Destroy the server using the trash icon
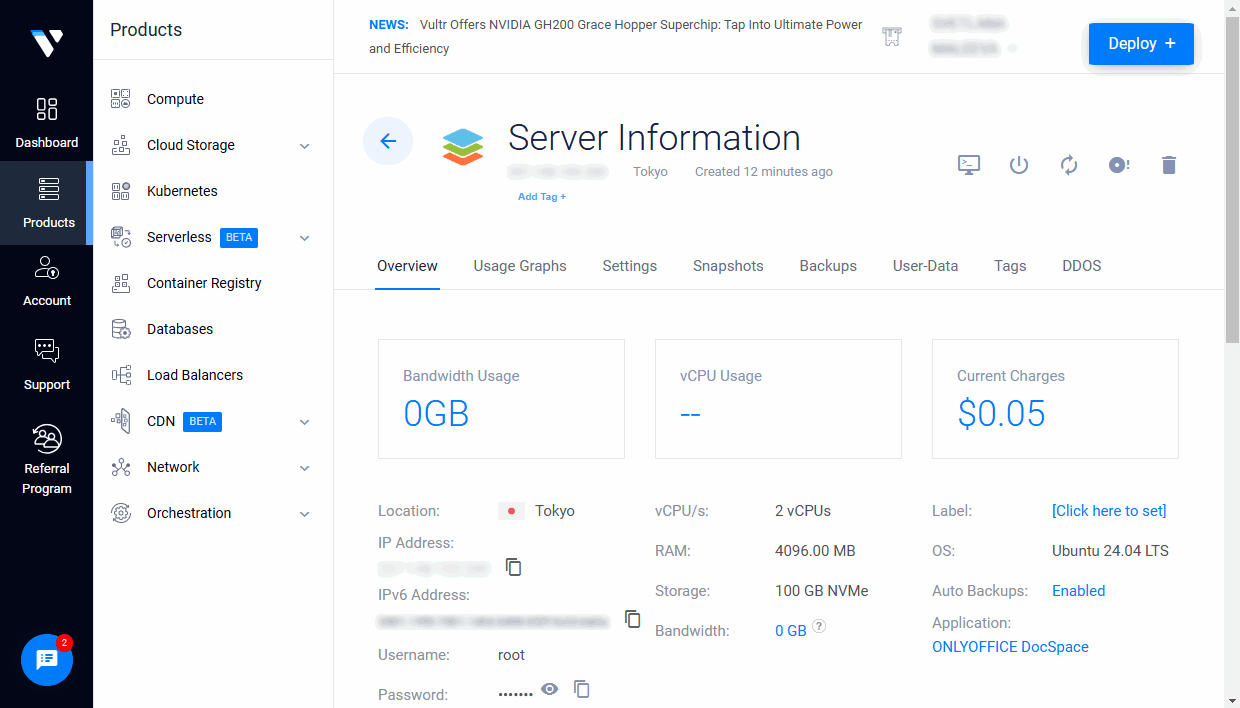Screen dimensions: 1240x708 (x=1169, y=165)
